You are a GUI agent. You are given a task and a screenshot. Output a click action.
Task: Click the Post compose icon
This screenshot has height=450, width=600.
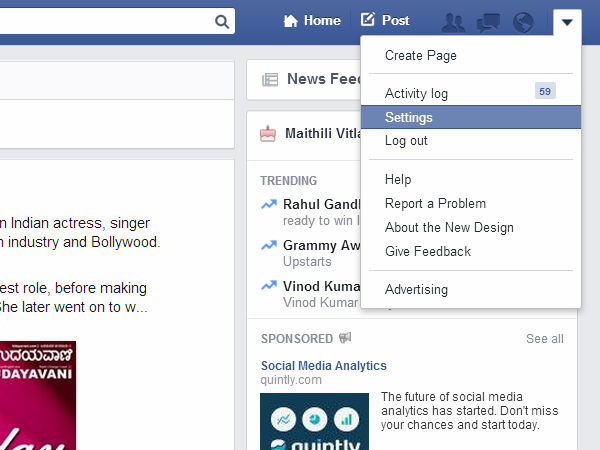coord(367,19)
